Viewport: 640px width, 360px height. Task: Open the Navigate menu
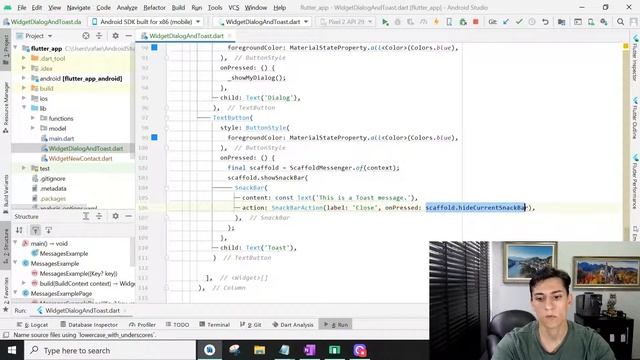(x=78, y=7)
